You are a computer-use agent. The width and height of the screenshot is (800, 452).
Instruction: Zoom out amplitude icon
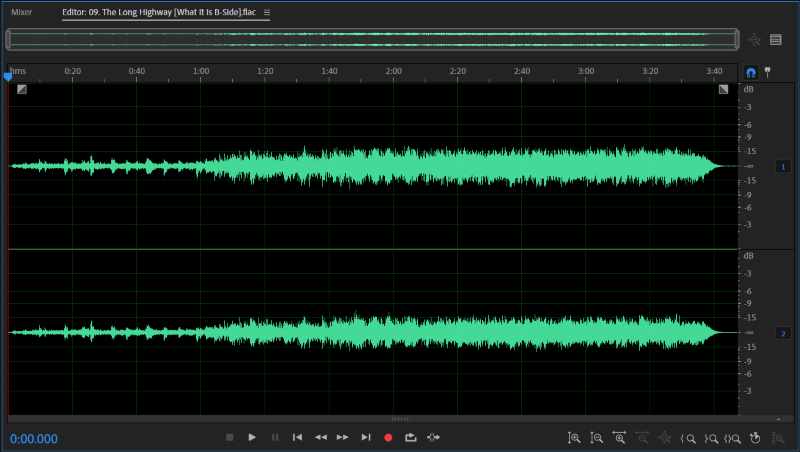(596, 438)
